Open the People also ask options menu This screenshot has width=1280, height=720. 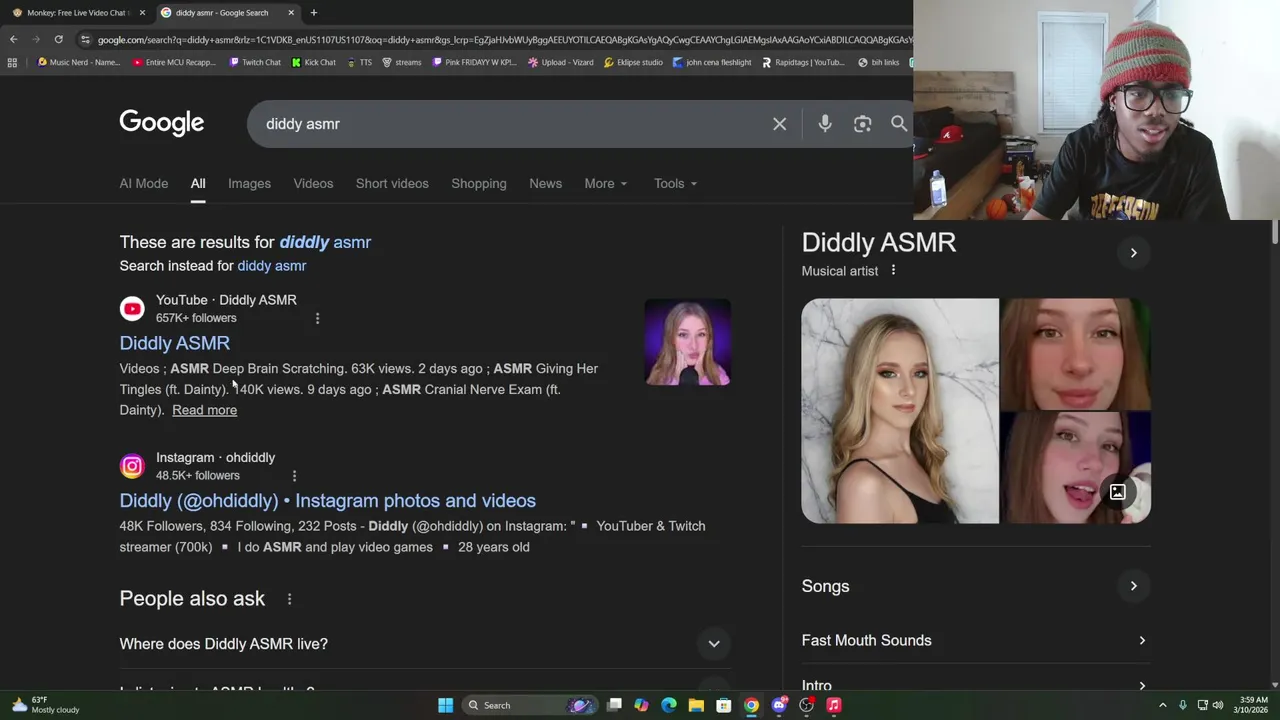point(289,599)
